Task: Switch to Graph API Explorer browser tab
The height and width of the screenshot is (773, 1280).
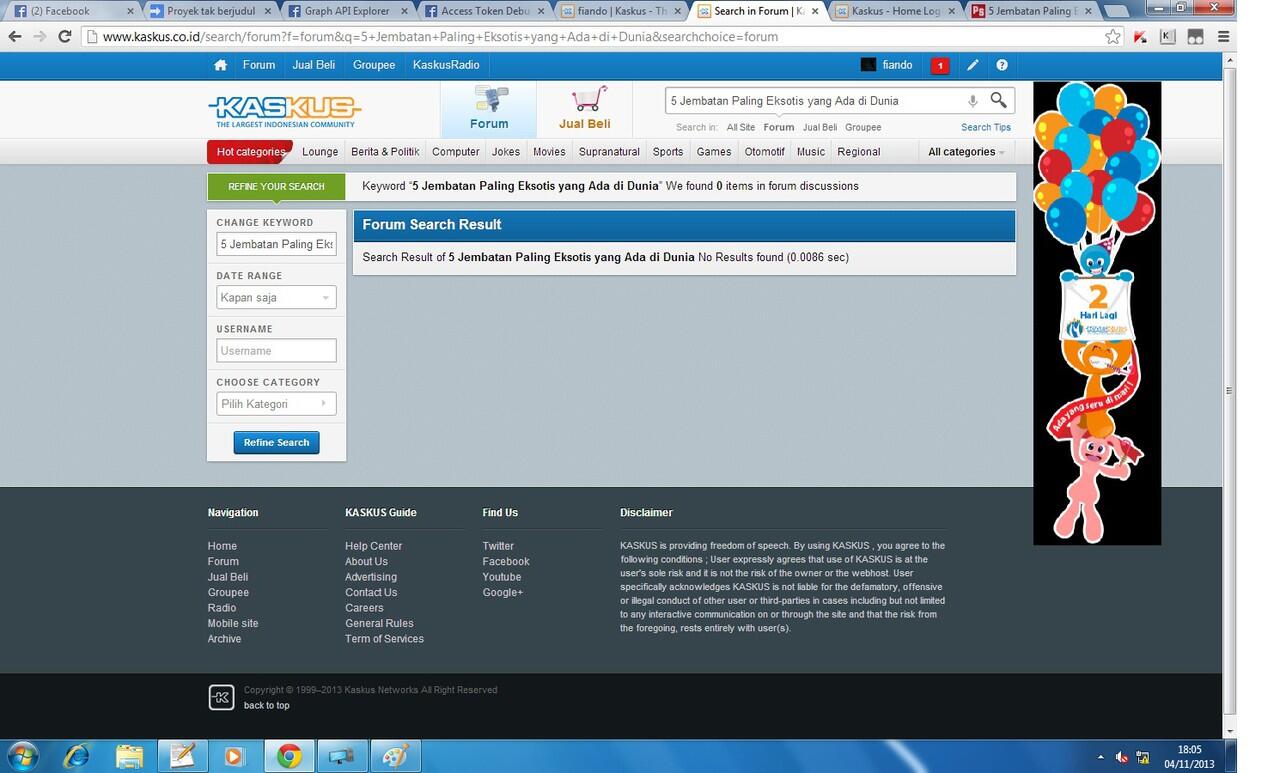Action: point(347,11)
